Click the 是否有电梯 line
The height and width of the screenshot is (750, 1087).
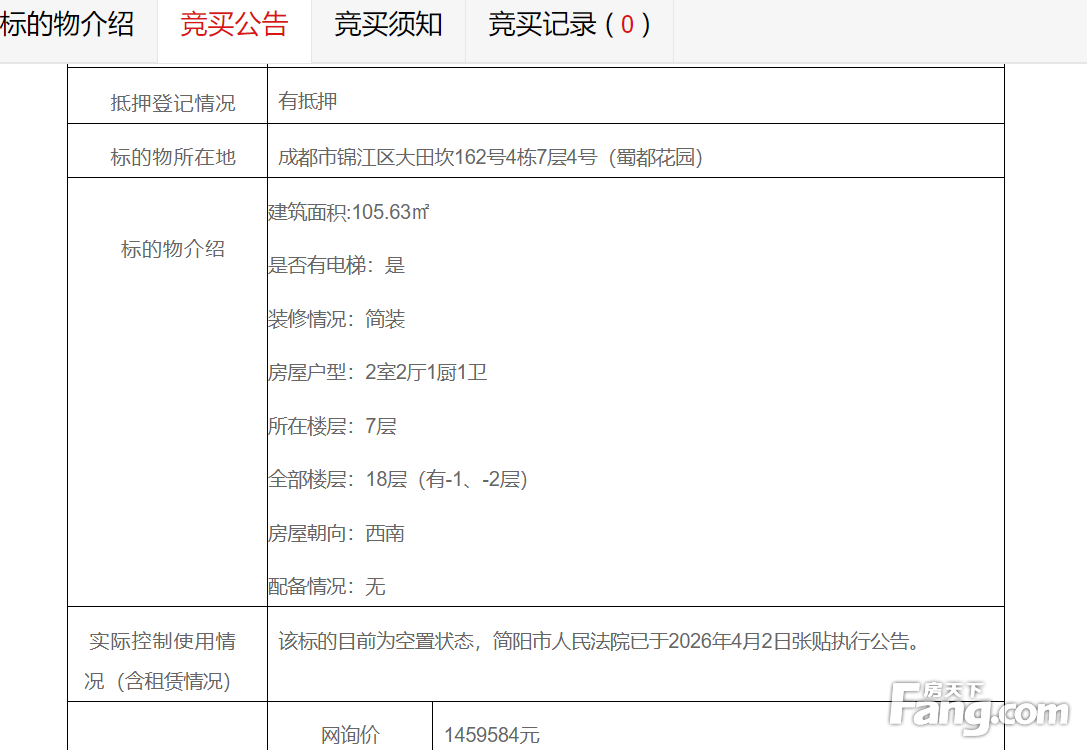pyautogui.click(x=336, y=265)
